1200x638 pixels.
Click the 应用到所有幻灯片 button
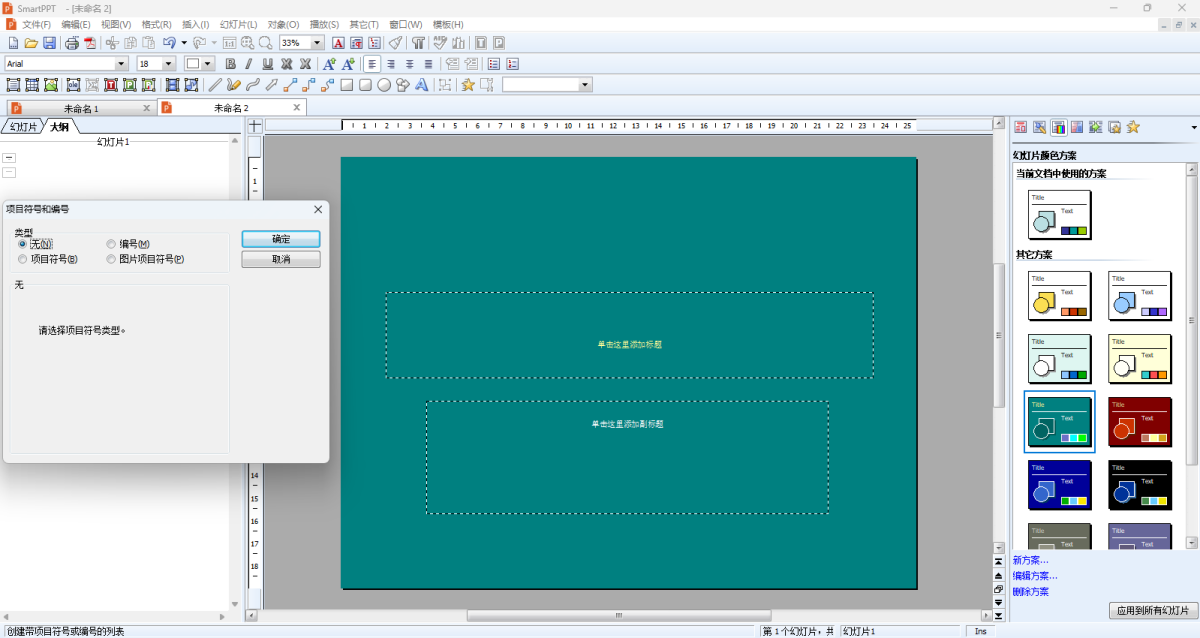point(1155,610)
